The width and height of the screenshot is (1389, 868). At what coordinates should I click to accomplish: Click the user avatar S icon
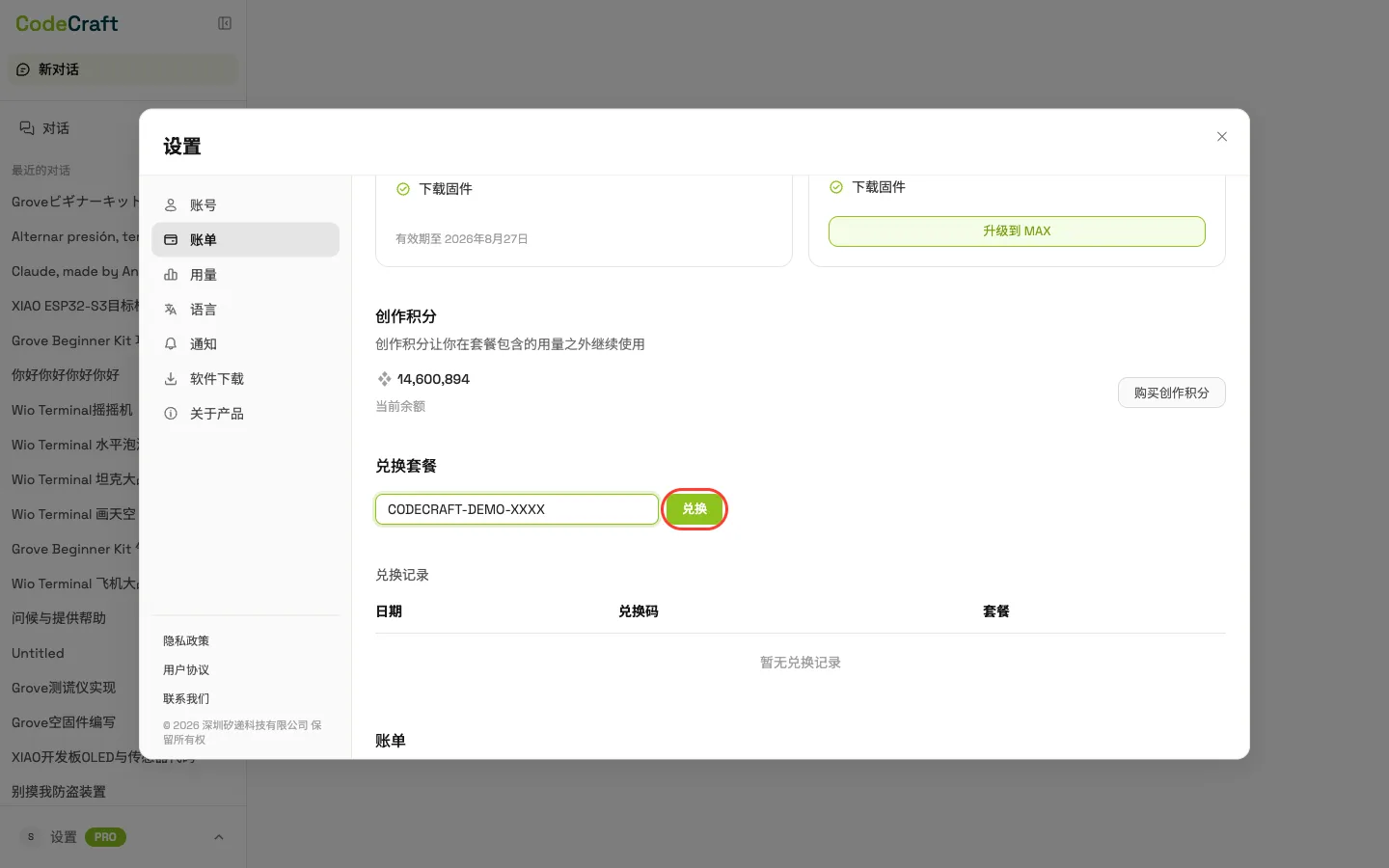(x=31, y=837)
